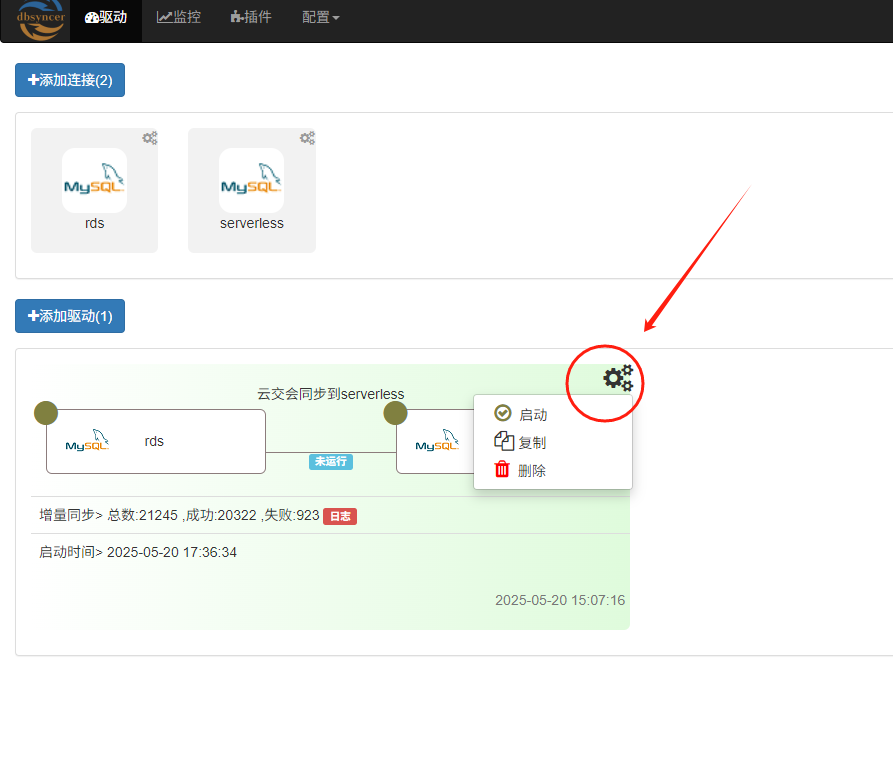
Task: Open the red 日志 log button
Action: [338, 515]
